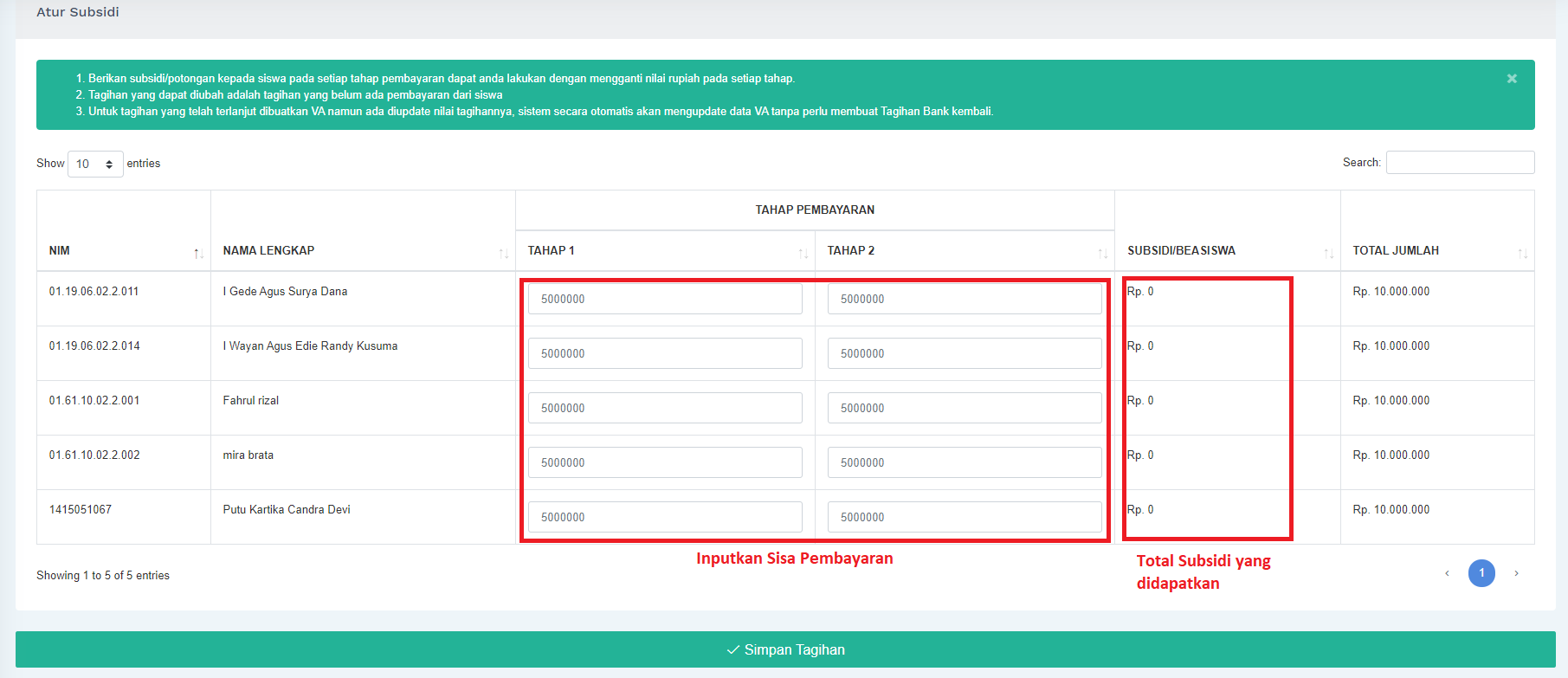Sort by Subsidi/Beasiswa column
The image size is (1568, 678).
point(1226,251)
